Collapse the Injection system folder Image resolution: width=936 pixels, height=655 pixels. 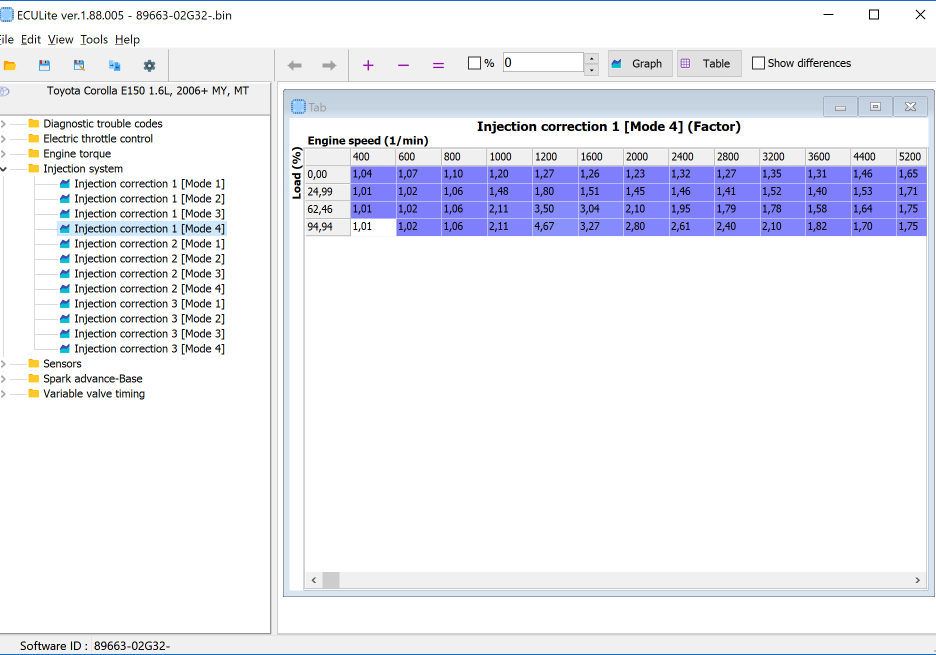pyautogui.click(x=3, y=169)
